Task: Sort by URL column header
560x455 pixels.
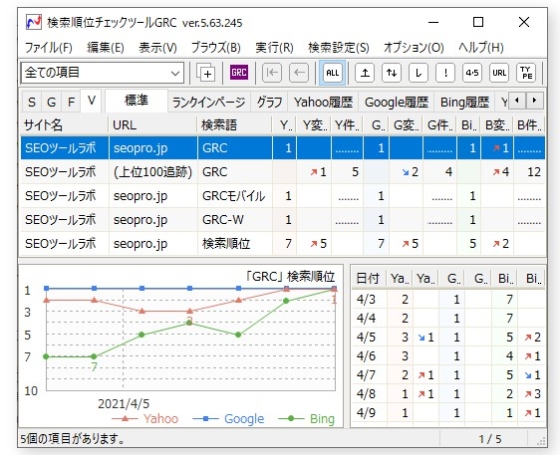Action: pos(152,125)
